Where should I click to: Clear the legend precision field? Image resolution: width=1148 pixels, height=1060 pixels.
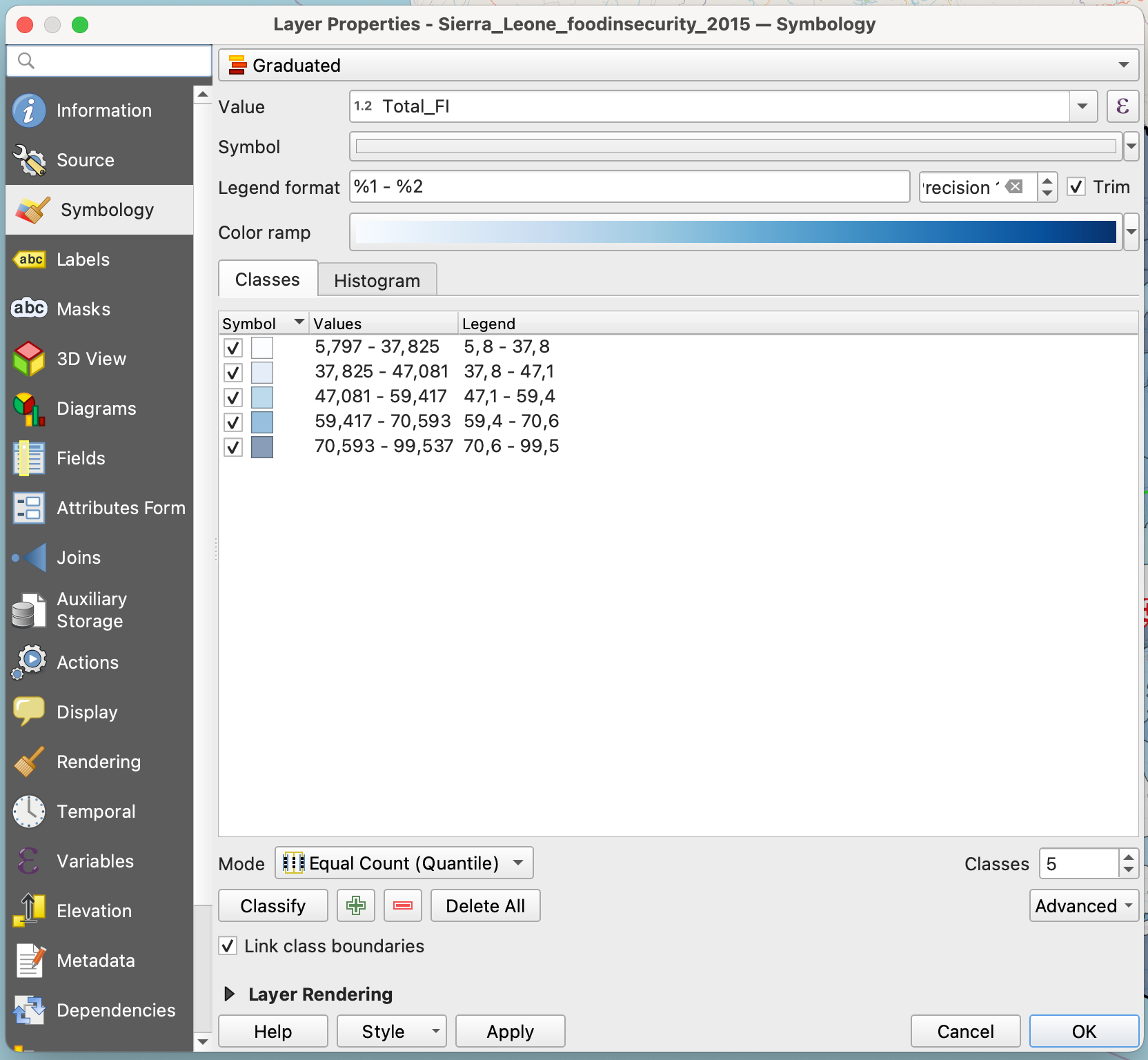[x=1014, y=187]
